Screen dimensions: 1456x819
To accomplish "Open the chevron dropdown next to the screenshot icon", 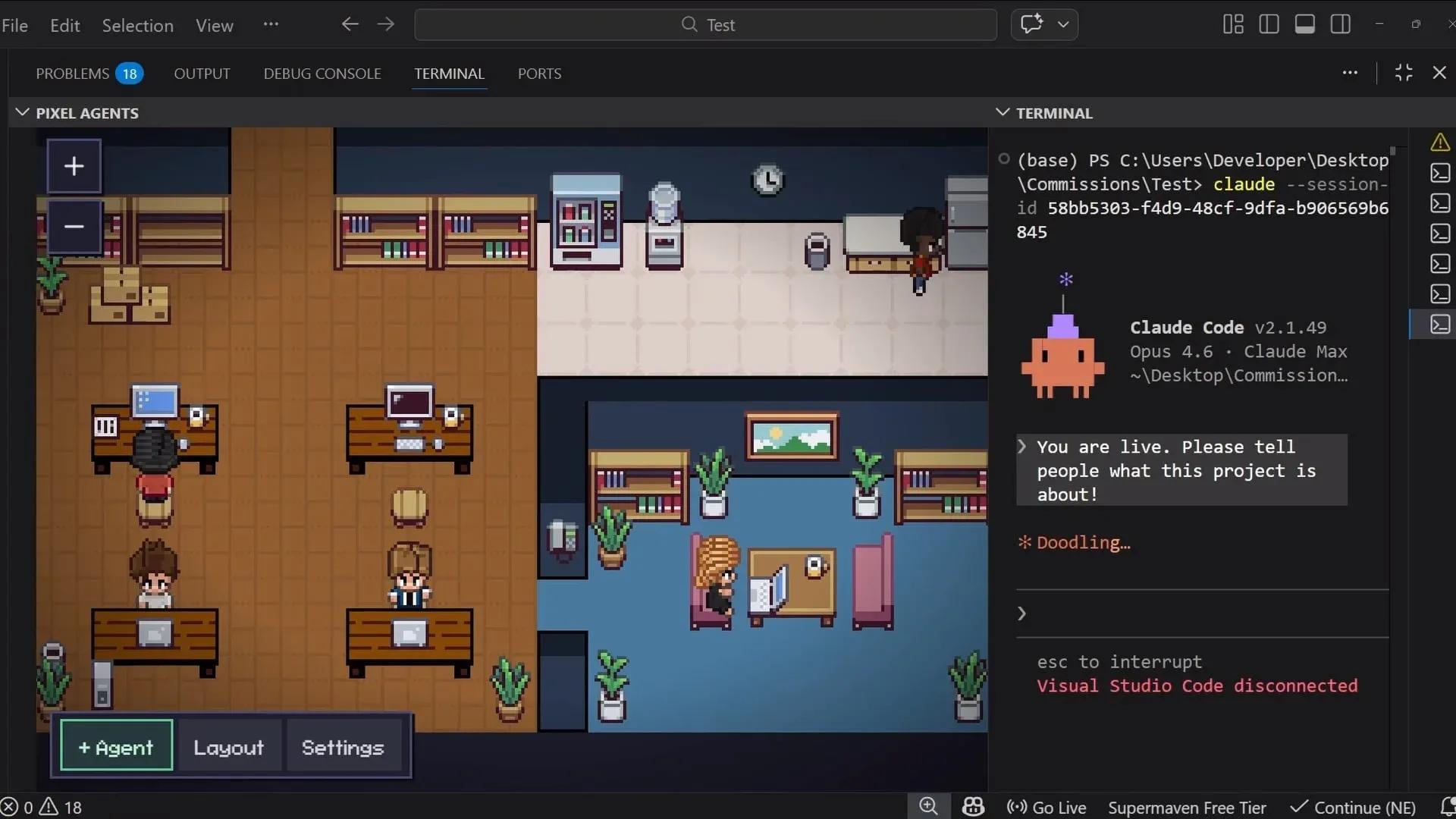I will [1065, 24].
